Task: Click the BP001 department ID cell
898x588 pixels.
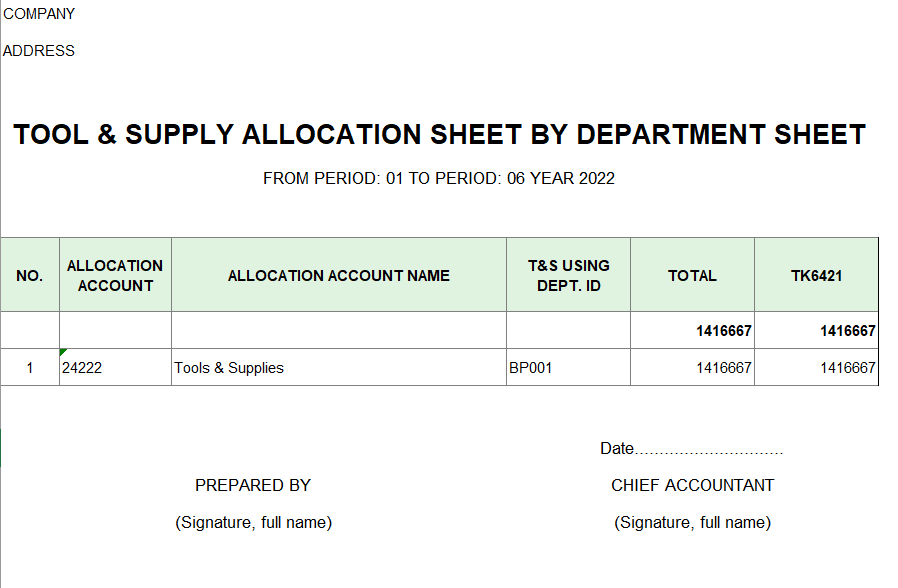Action: click(x=531, y=368)
